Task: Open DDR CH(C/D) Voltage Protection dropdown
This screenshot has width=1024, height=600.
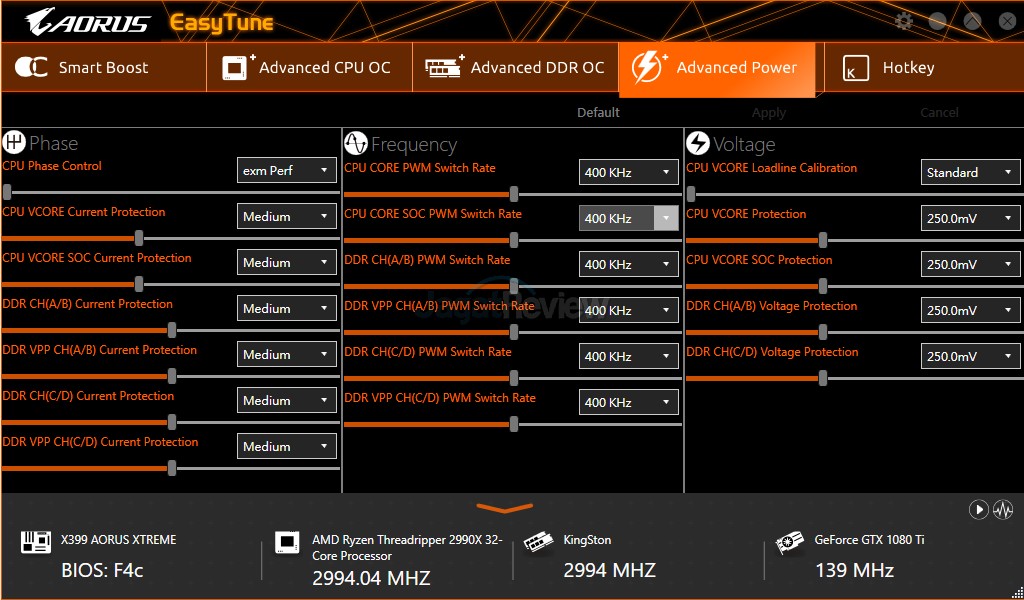Action: [x=970, y=357]
